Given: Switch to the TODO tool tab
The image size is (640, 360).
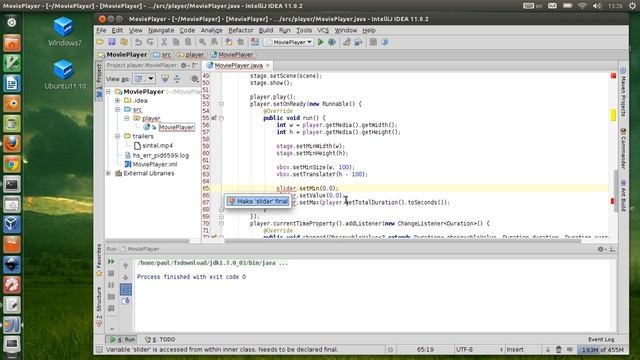Looking at the screenshot, I should tap(161, 340).
